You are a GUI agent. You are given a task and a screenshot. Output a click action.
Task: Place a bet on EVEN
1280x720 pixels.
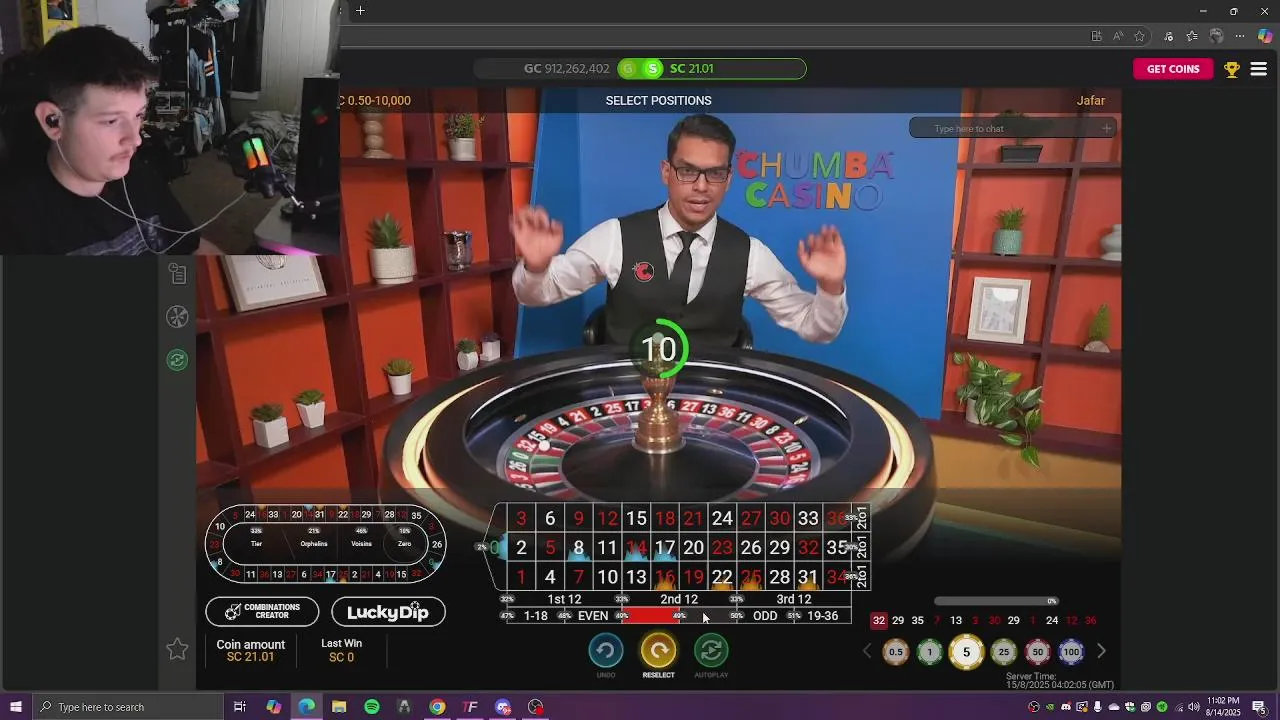(x=593, y=616)
